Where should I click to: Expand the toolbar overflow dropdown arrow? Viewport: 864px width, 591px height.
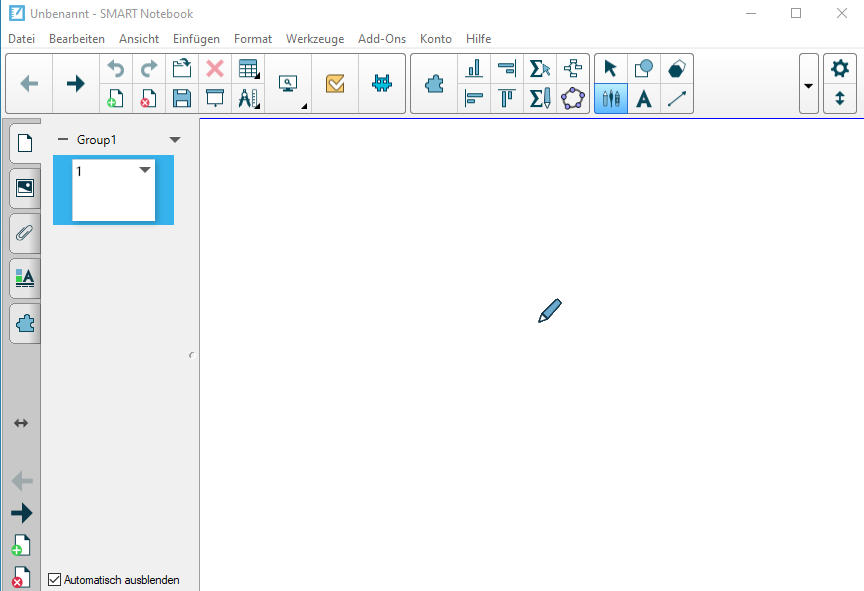(808, 84)
